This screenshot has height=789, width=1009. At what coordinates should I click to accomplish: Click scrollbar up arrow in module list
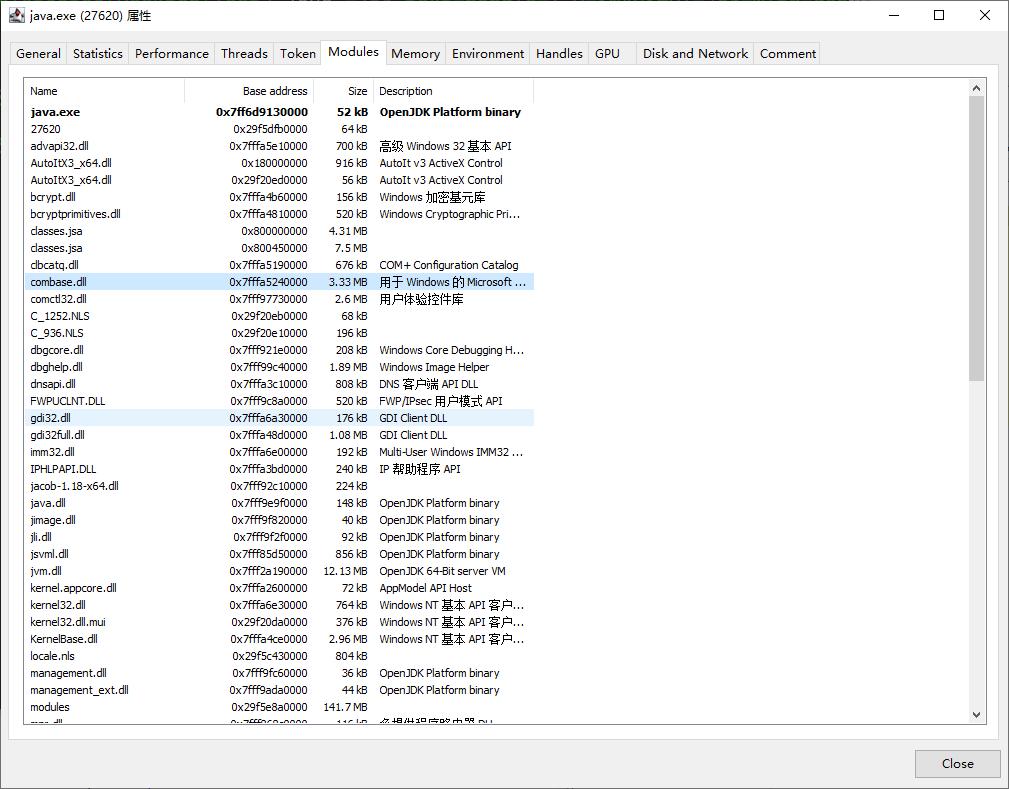pos(976,88)
